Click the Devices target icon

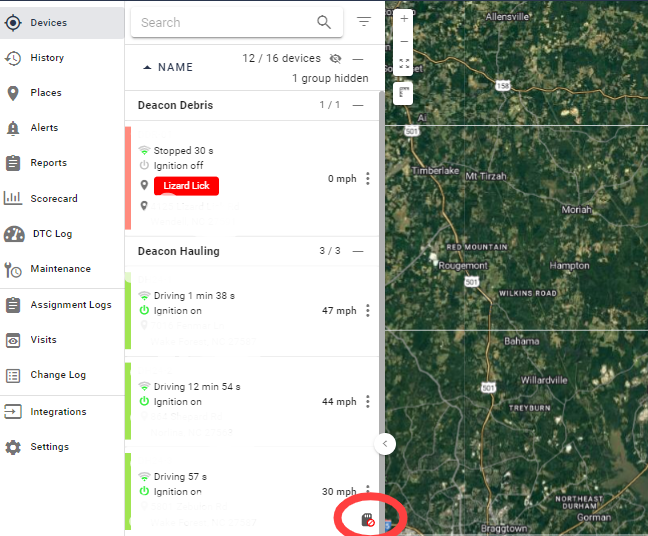click(13, 23)
